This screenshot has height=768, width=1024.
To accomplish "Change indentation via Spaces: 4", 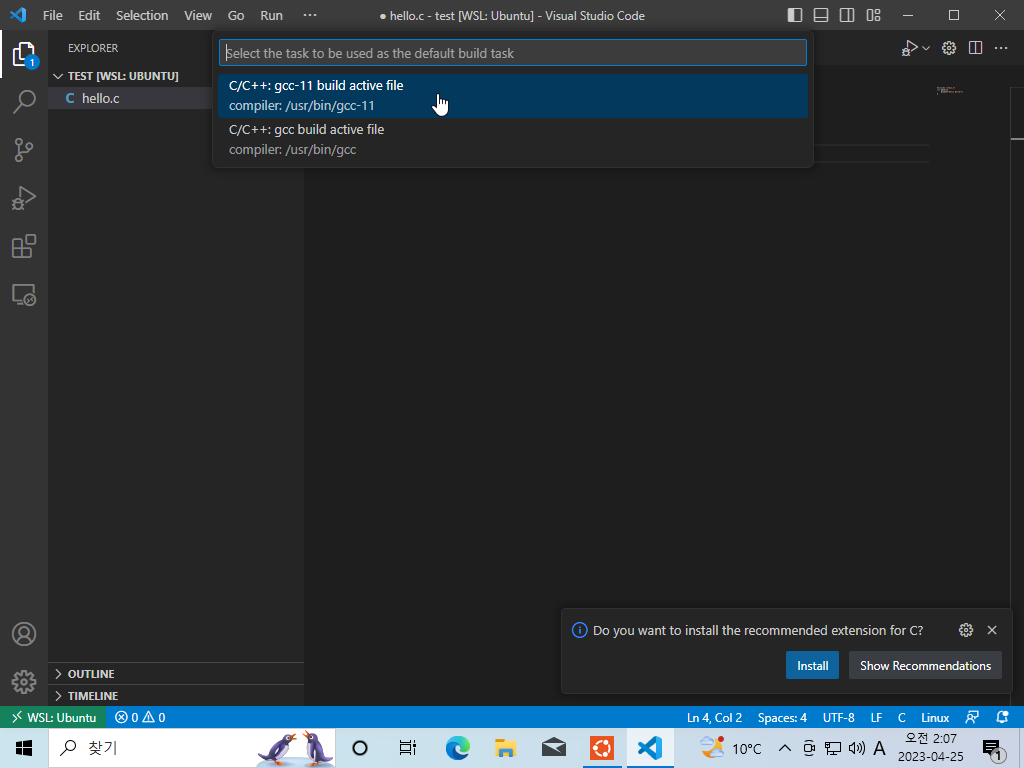I will pyautogui.click(x=782, y=717).
